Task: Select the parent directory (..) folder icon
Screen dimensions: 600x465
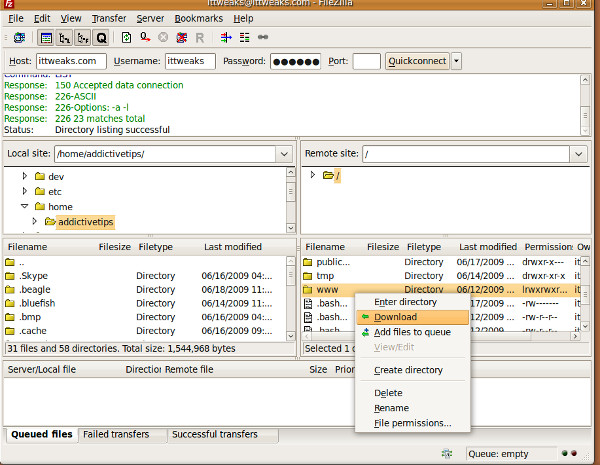Action: click(x=10, y=263)
